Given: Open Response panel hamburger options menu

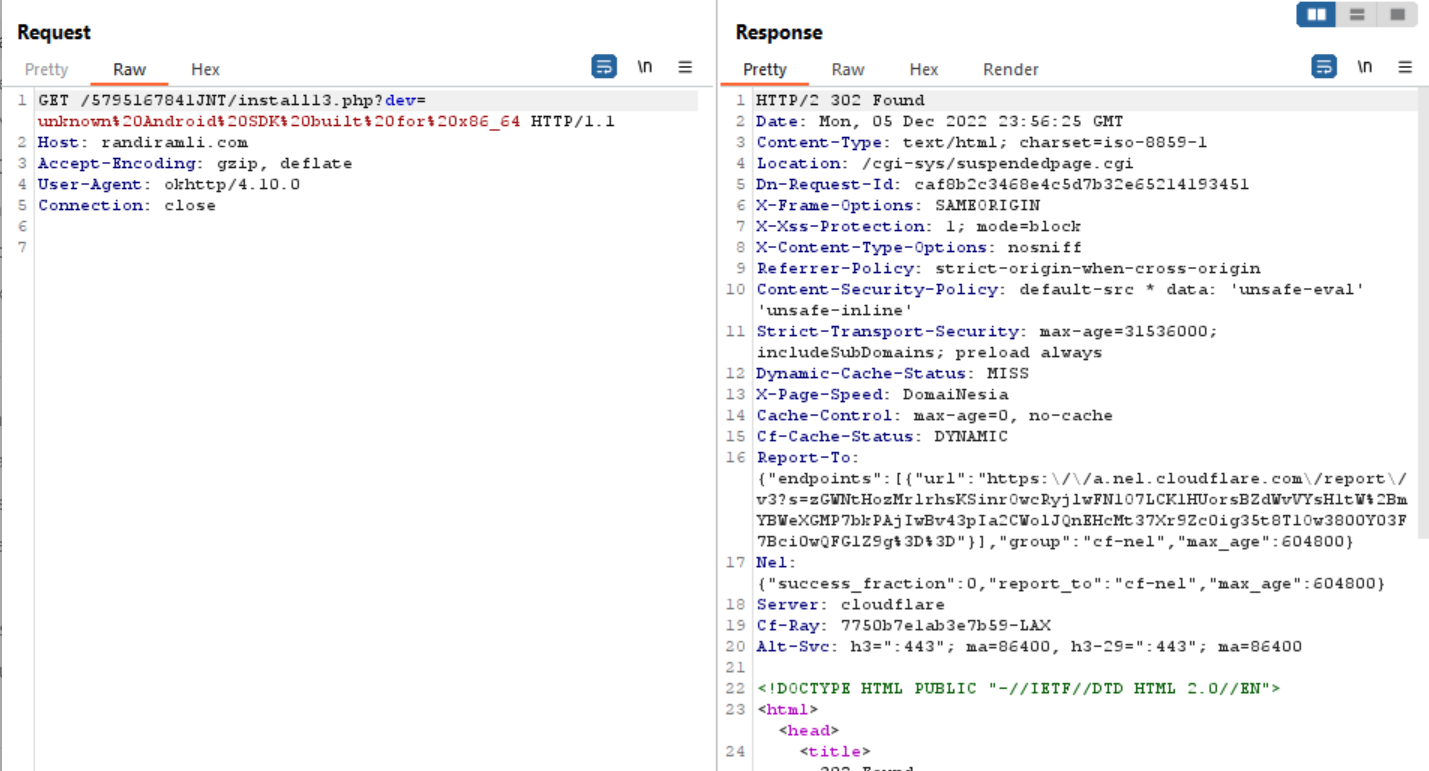Looking at the screenshot, I should coord(1405,67).
